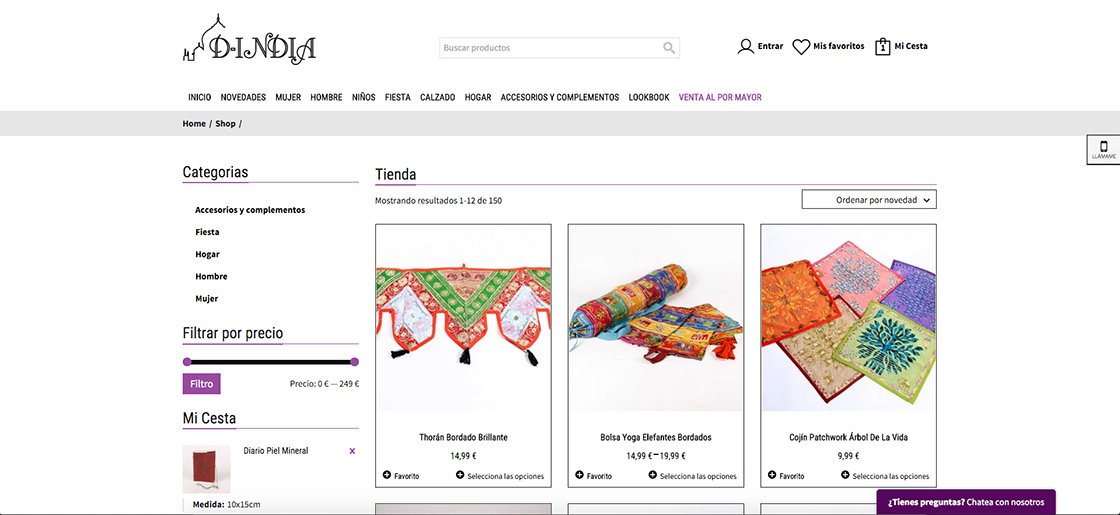Click the search magnifier icon
The height and width of the screenshot is (515, 1120).
pyautogui.click(x=669, y=48)
